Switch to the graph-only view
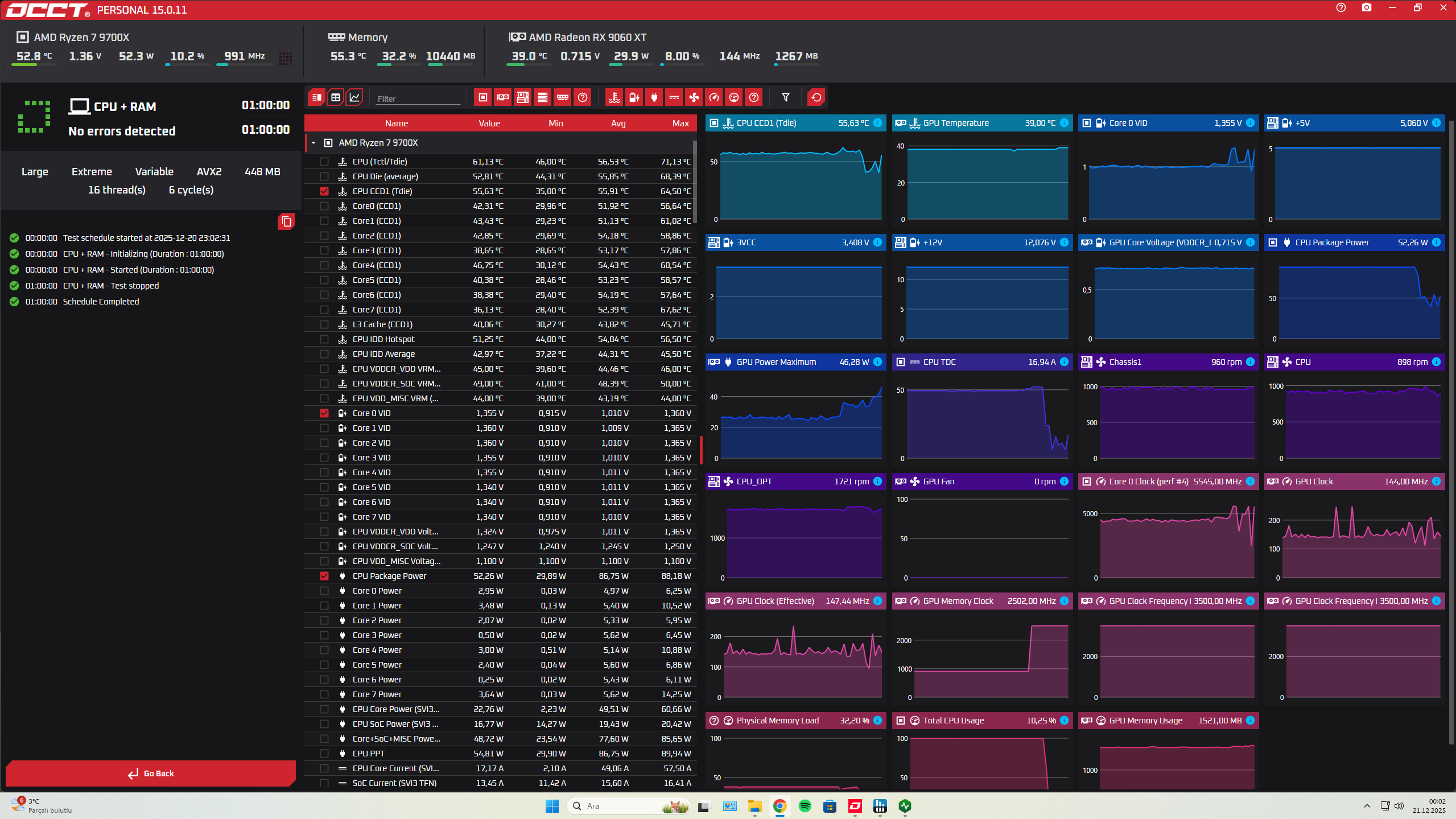This screenshot has width=1456, height=819. tap(354, 97)
